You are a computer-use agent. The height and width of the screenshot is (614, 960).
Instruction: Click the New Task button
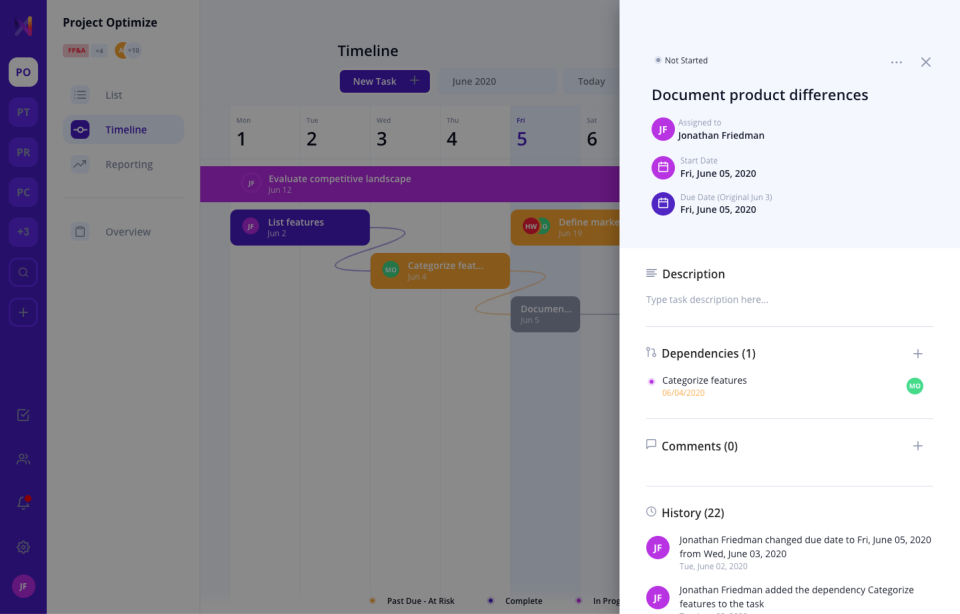(384, 81)
